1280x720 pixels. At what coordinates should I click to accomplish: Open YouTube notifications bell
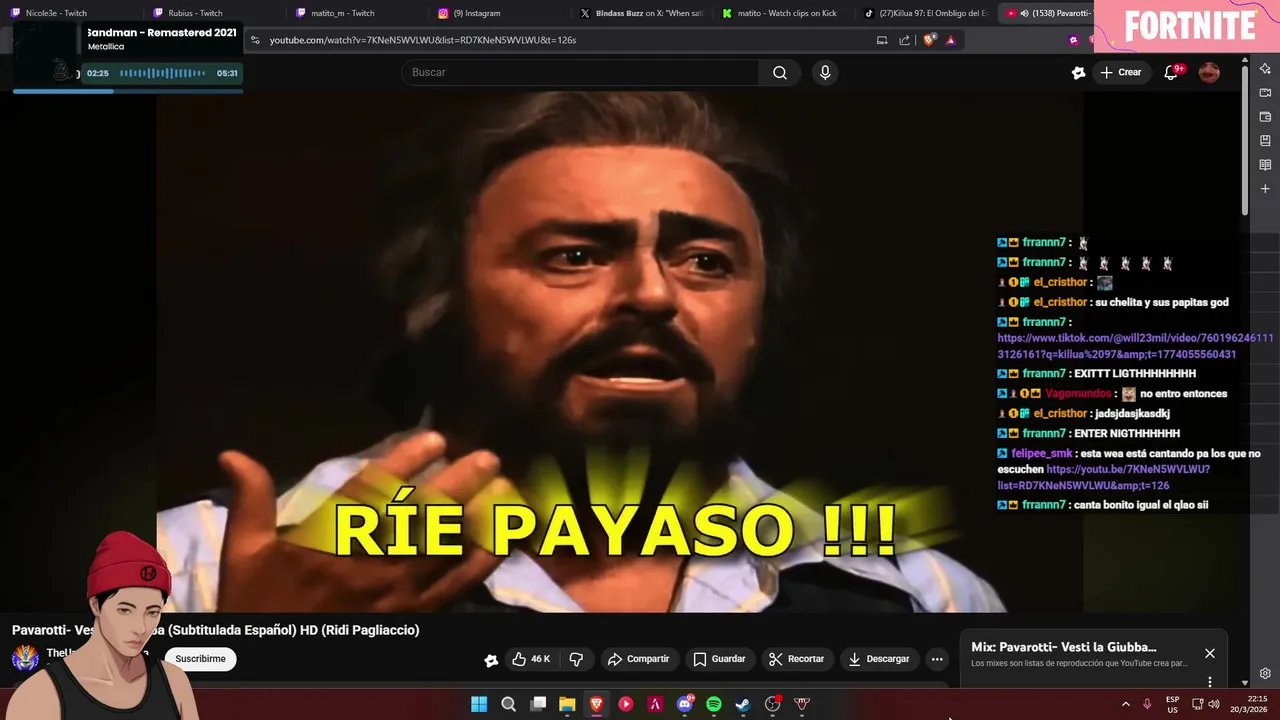1171,72
